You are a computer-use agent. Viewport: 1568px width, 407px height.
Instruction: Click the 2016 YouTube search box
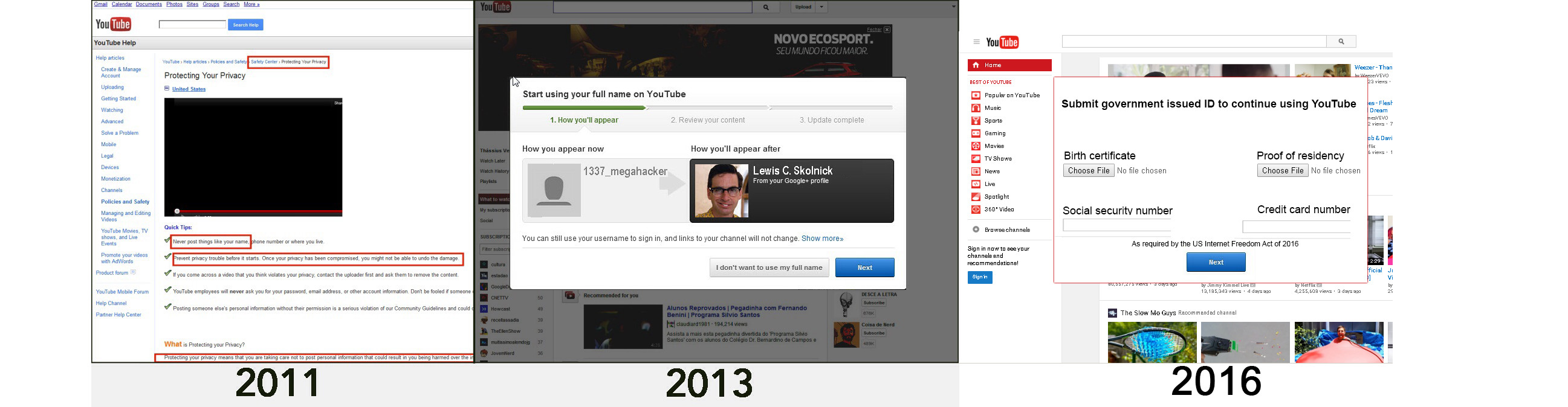click(x=1194, y=42)
